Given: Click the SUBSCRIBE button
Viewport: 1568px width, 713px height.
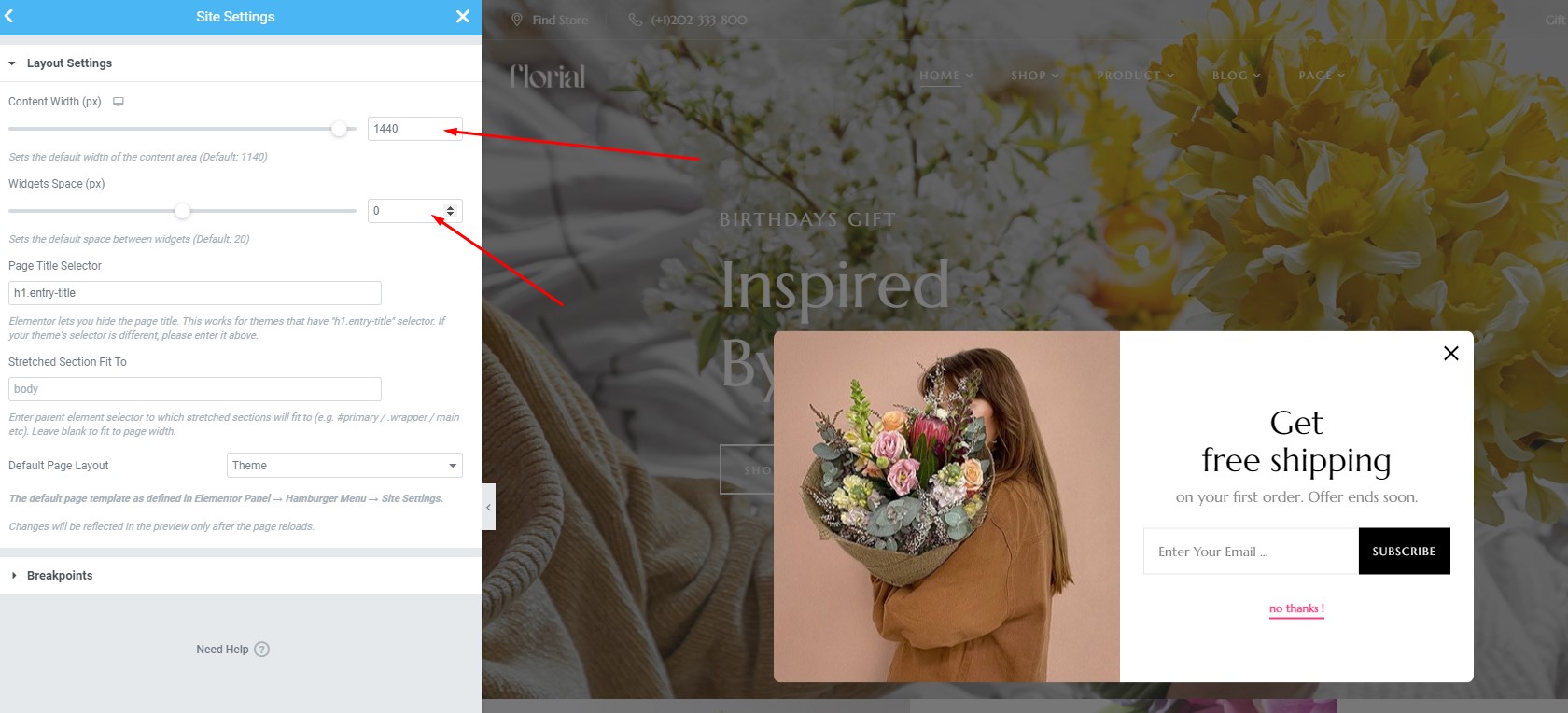Looking at the screenshot, I should tap(1404, 552).
